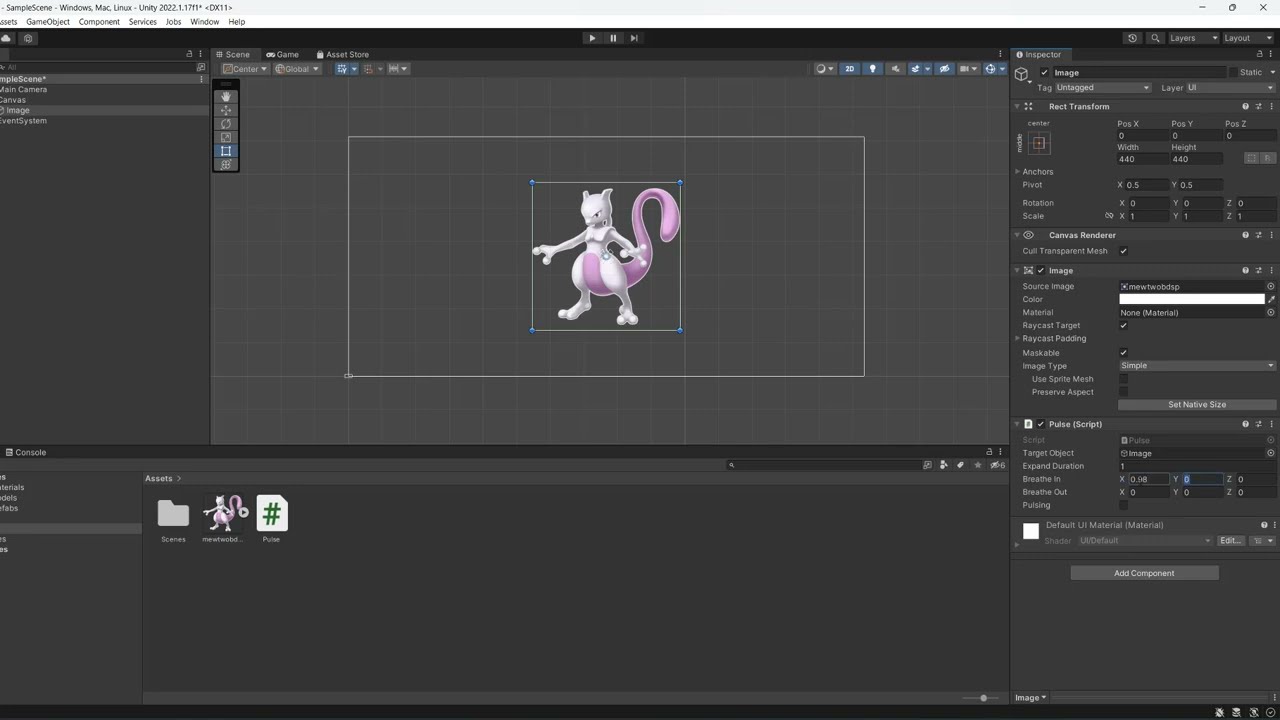
Task: Toggle scene visibility hidden-objects icon
Action: coord(944,69)
